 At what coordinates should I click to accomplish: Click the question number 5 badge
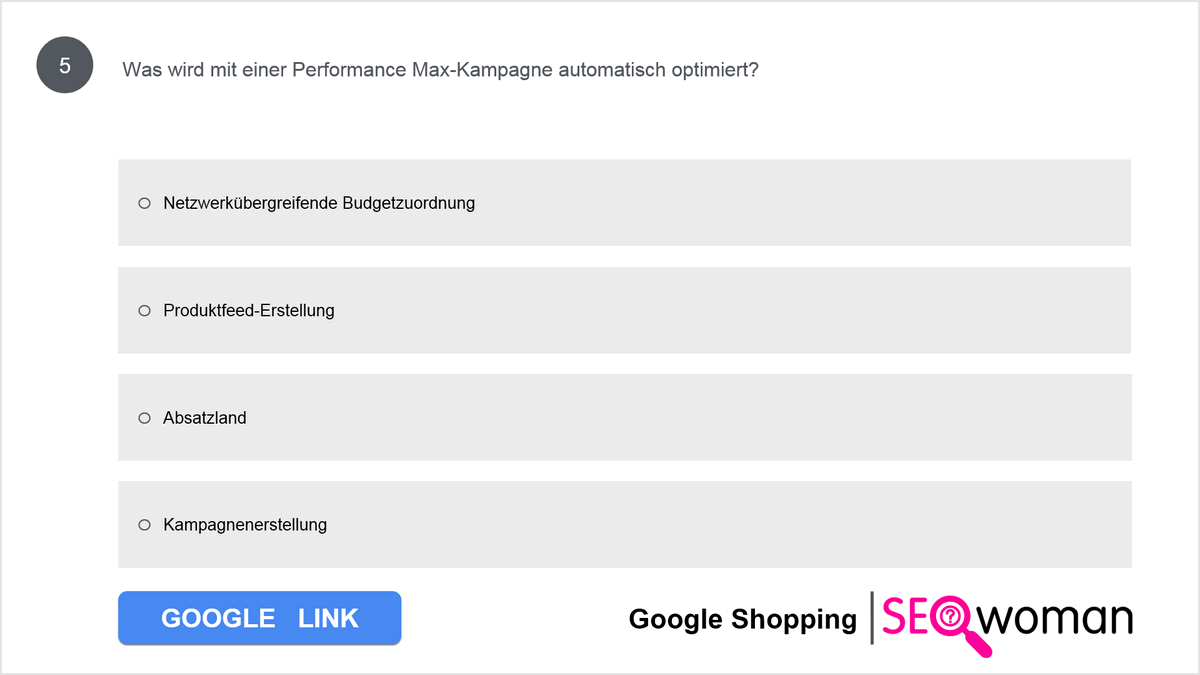(x=65, y=67)
